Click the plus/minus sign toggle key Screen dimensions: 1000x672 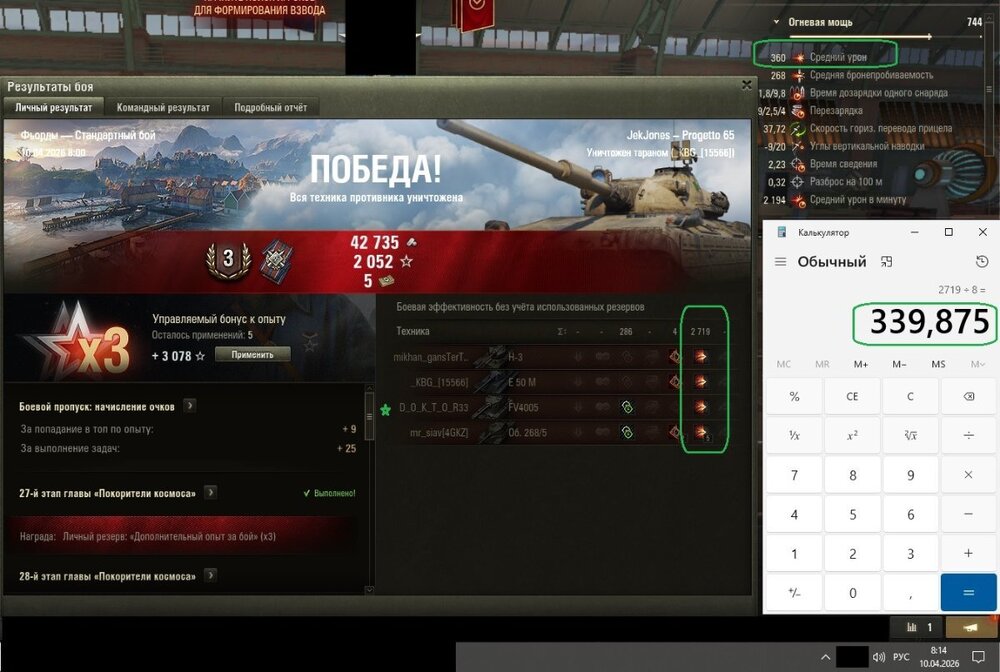794,593
